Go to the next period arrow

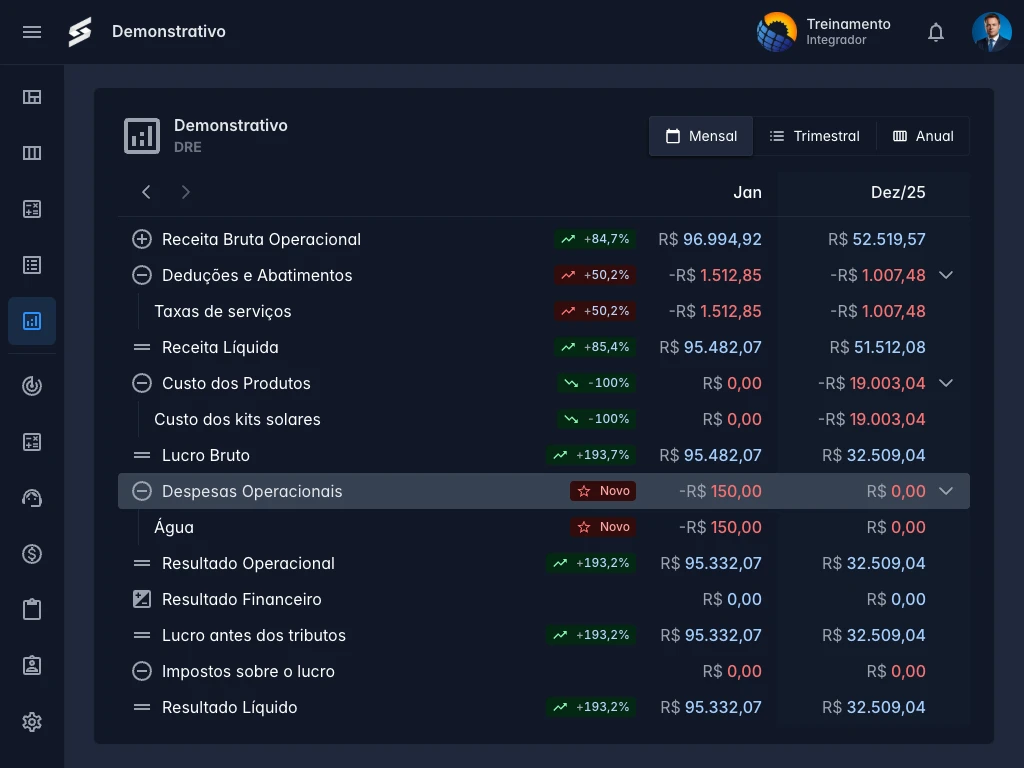point(185,192)
